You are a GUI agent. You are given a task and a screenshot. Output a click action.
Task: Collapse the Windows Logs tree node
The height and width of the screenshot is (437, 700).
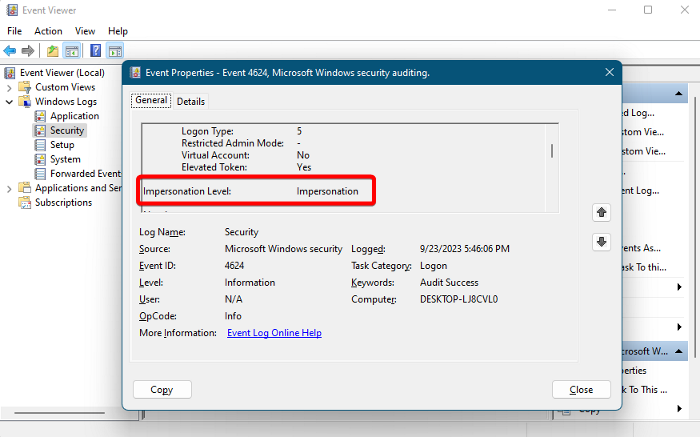[9, 102]
